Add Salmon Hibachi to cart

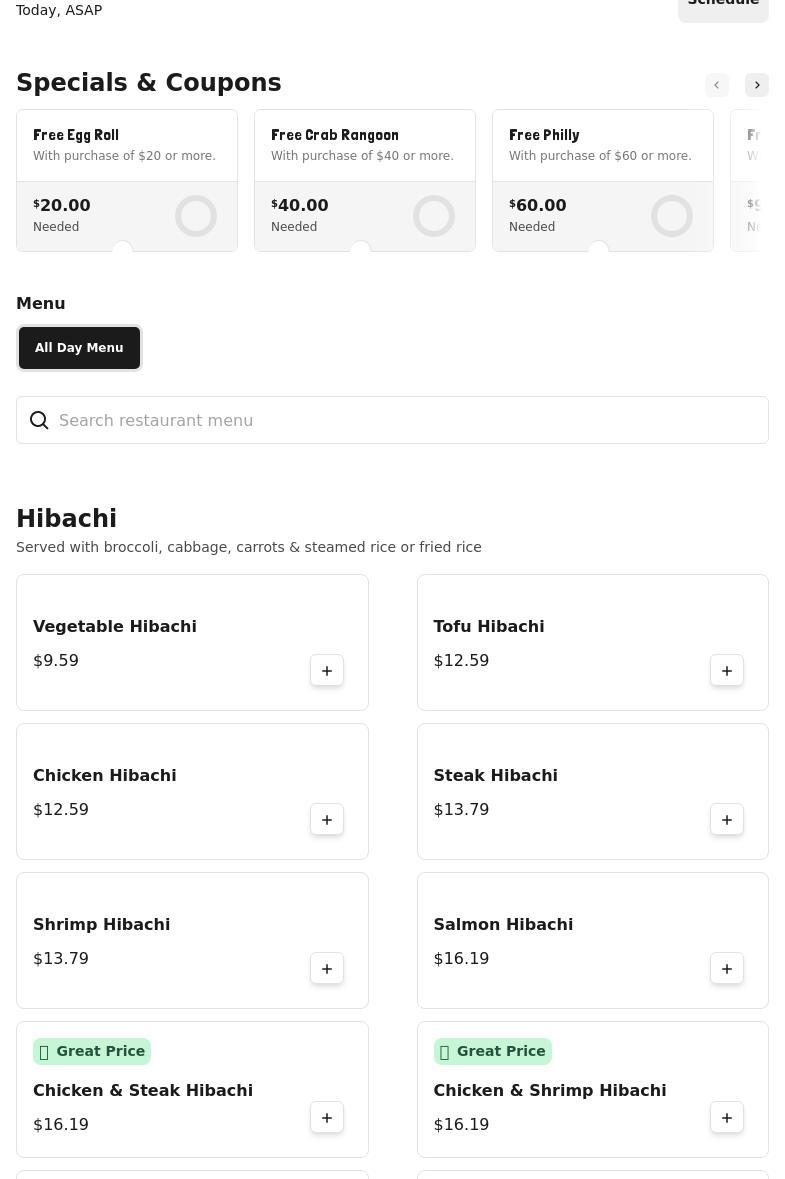click(727, 969)
